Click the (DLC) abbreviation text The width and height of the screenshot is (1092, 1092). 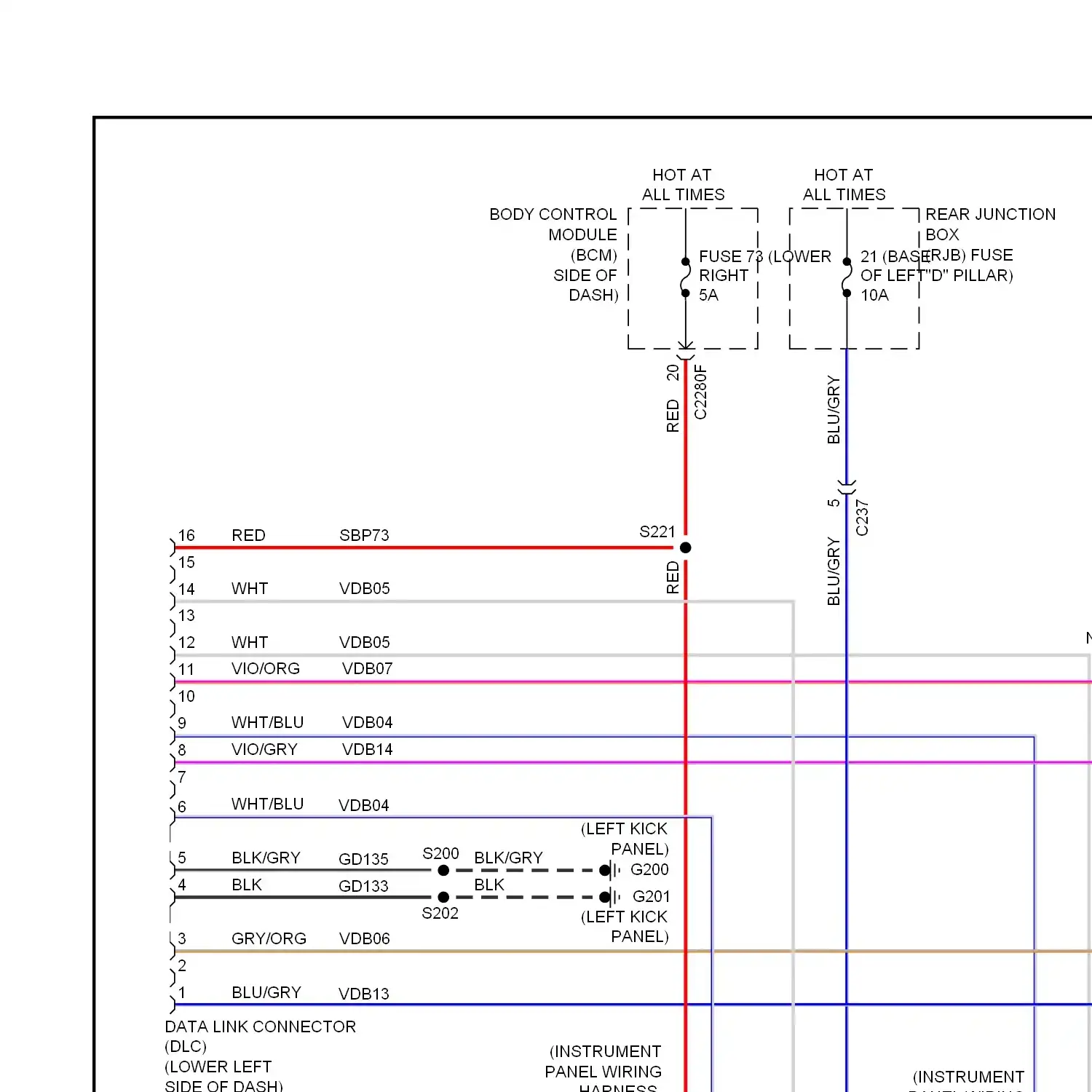186,1046
